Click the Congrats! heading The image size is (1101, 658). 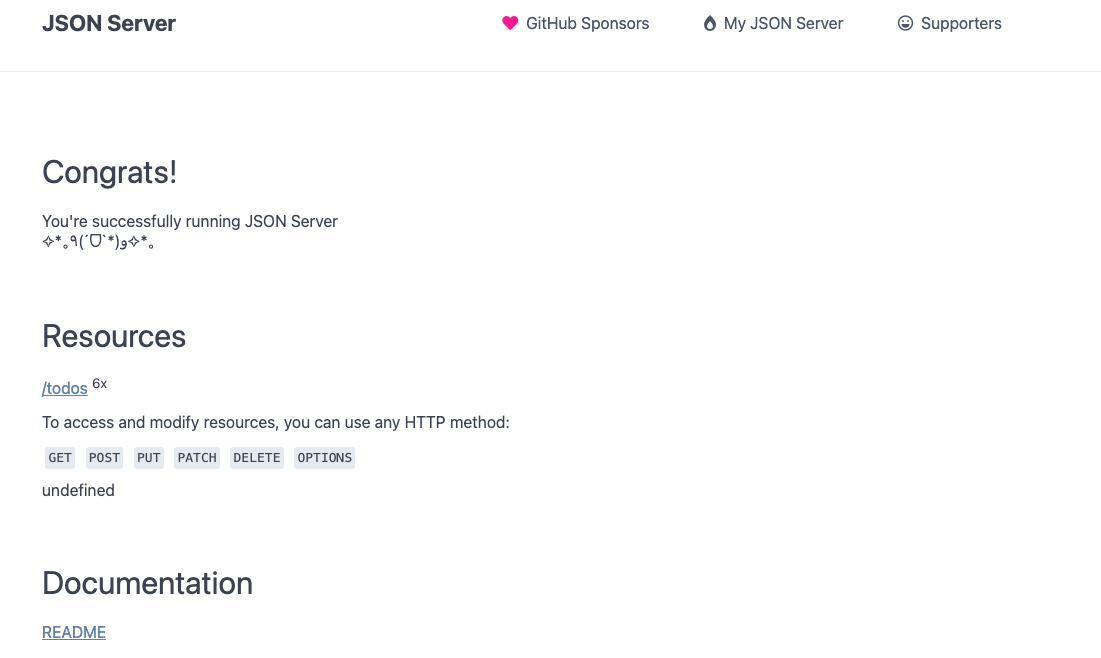110,172
